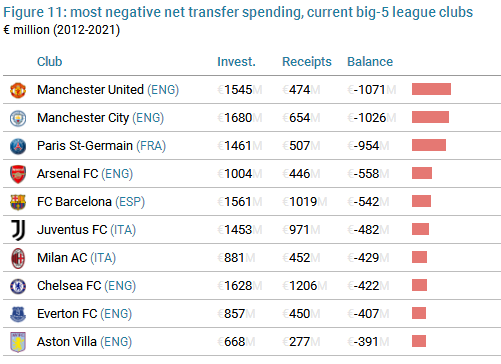Click the Figure 11 title text
501x364 pixels.
click(238, 12)
